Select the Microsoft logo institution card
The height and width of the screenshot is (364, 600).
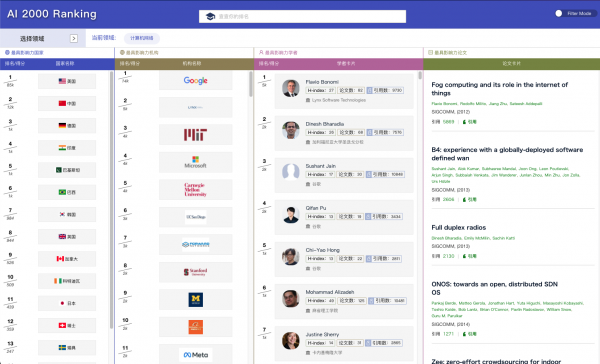click(196, 162)
